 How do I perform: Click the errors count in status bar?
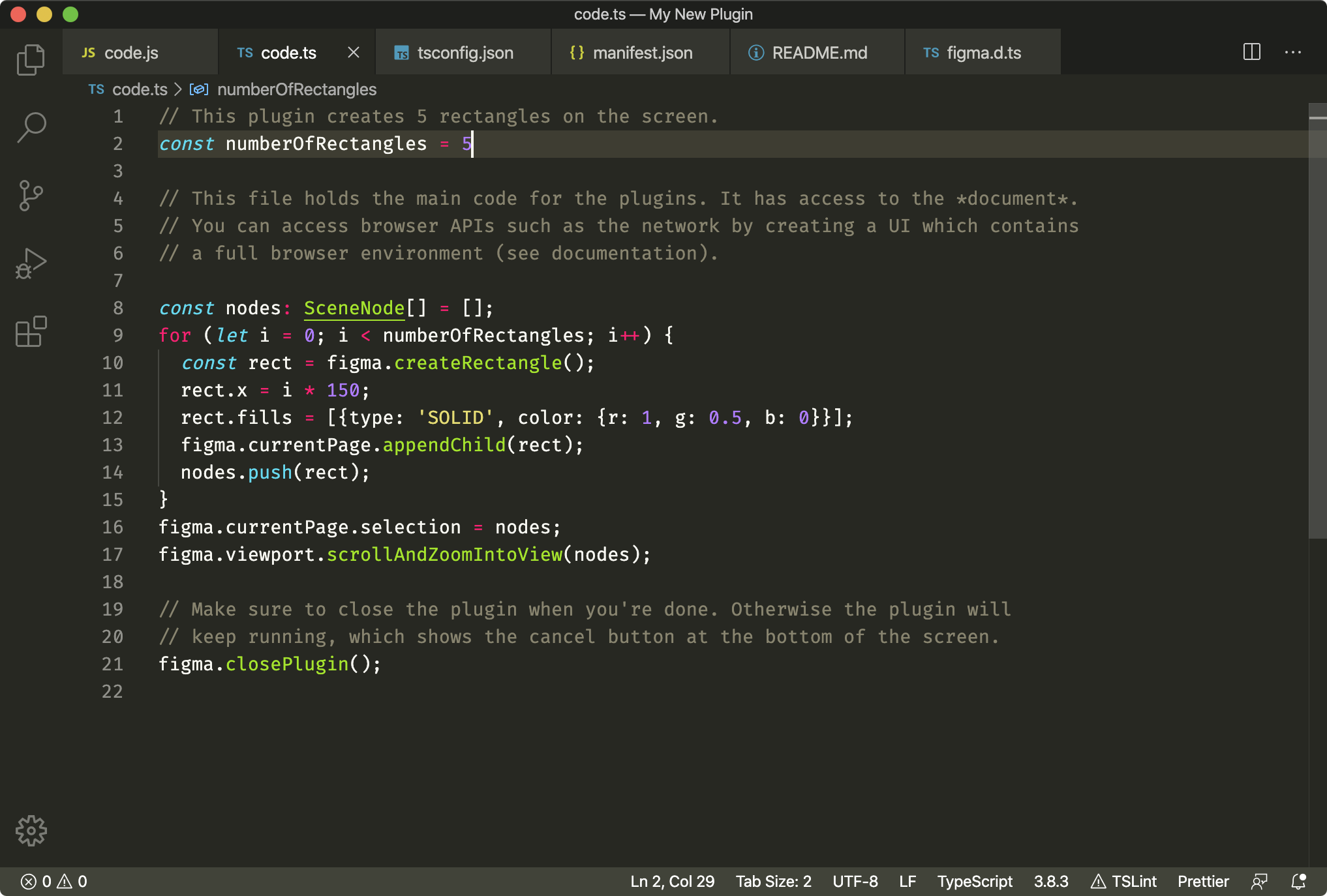36,882
